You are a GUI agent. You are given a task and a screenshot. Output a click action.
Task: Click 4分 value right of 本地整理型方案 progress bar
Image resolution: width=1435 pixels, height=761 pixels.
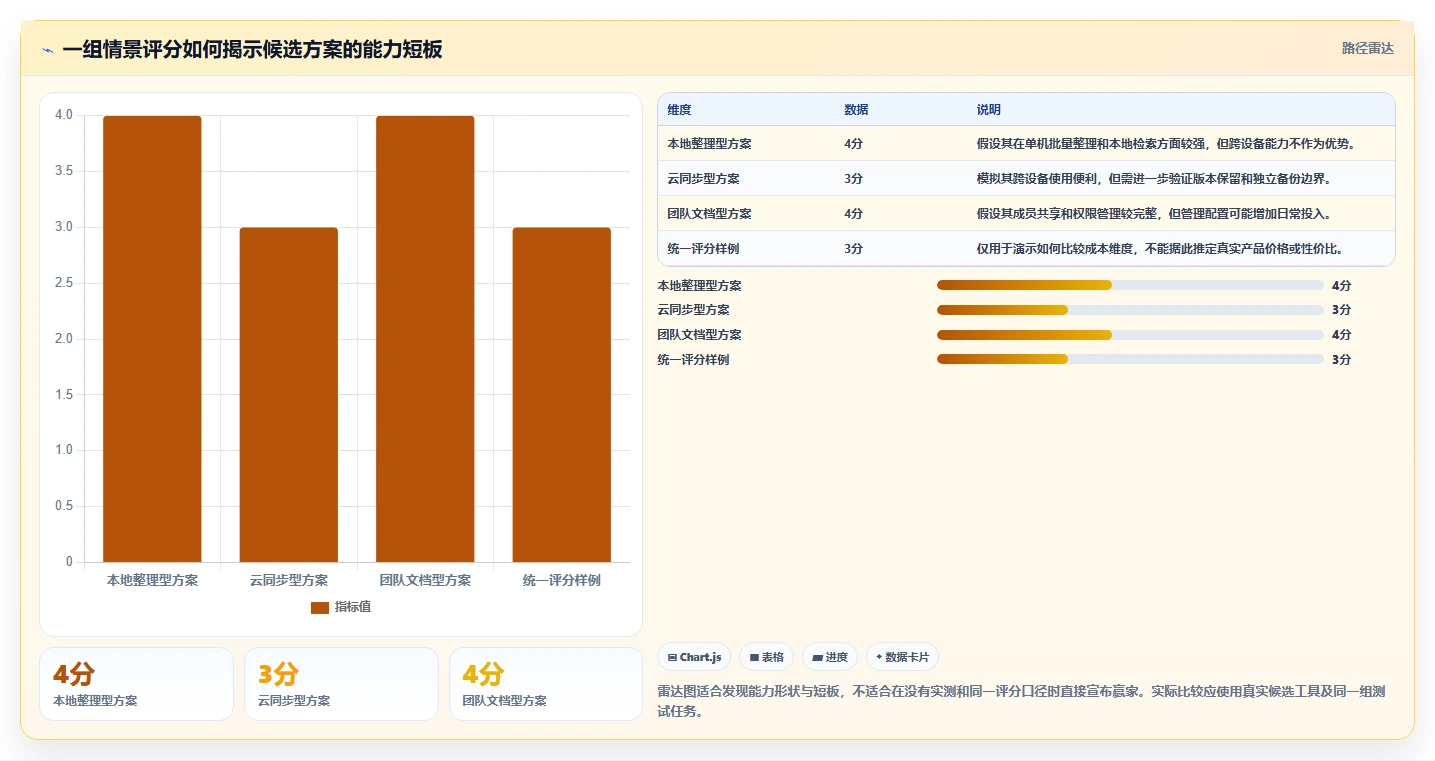click(x=1342, y=286)
